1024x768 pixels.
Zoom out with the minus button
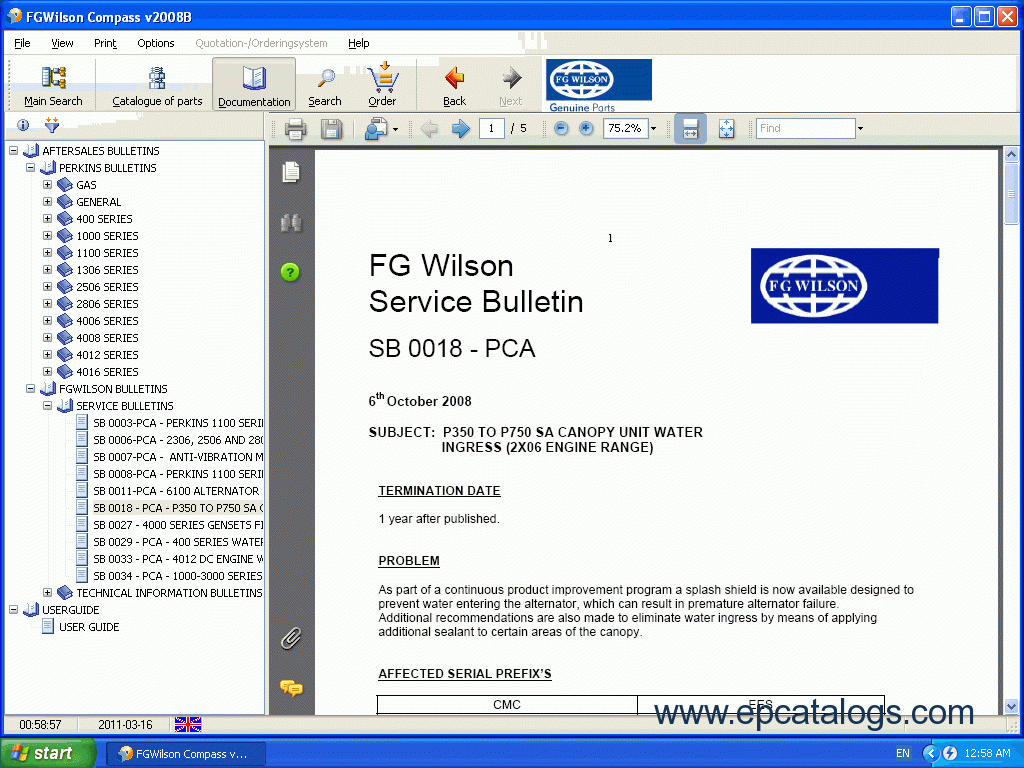click(x=560, y=129)
